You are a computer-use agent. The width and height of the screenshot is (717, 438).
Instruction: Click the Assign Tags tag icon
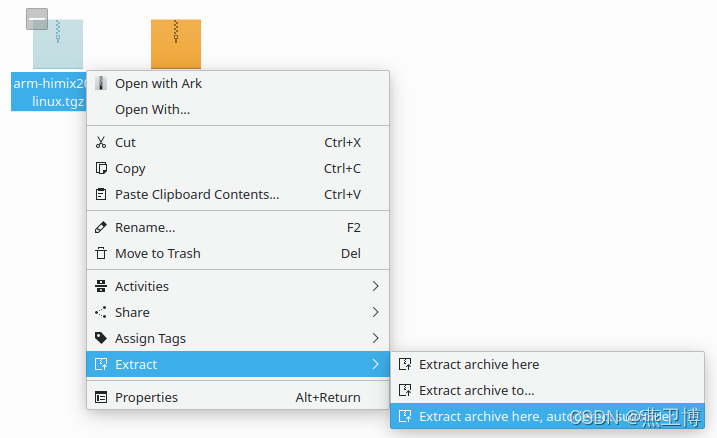tap(101, 338)
